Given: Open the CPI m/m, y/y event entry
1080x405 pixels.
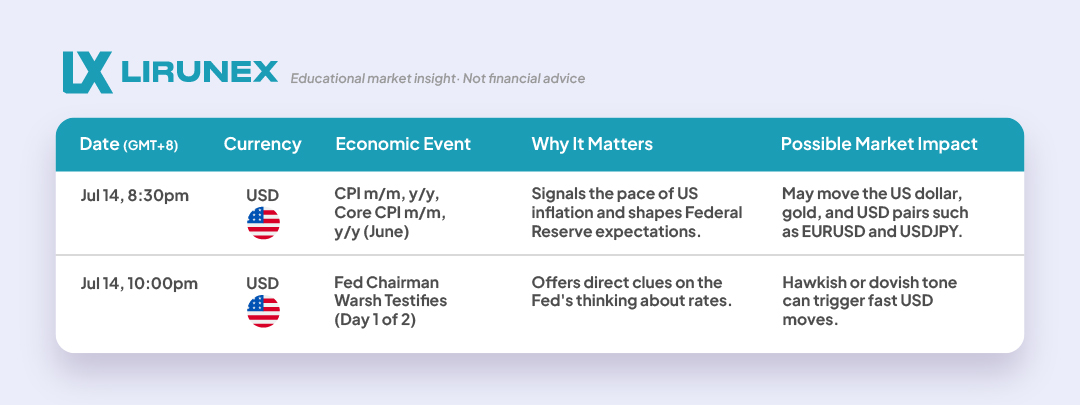Looking at the screenshot, I should (390, 213).
